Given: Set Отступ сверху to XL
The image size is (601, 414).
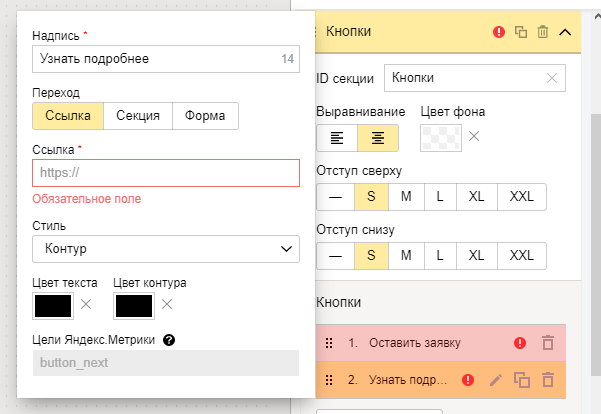Looking at the screenshot, I should click(476, 197).
